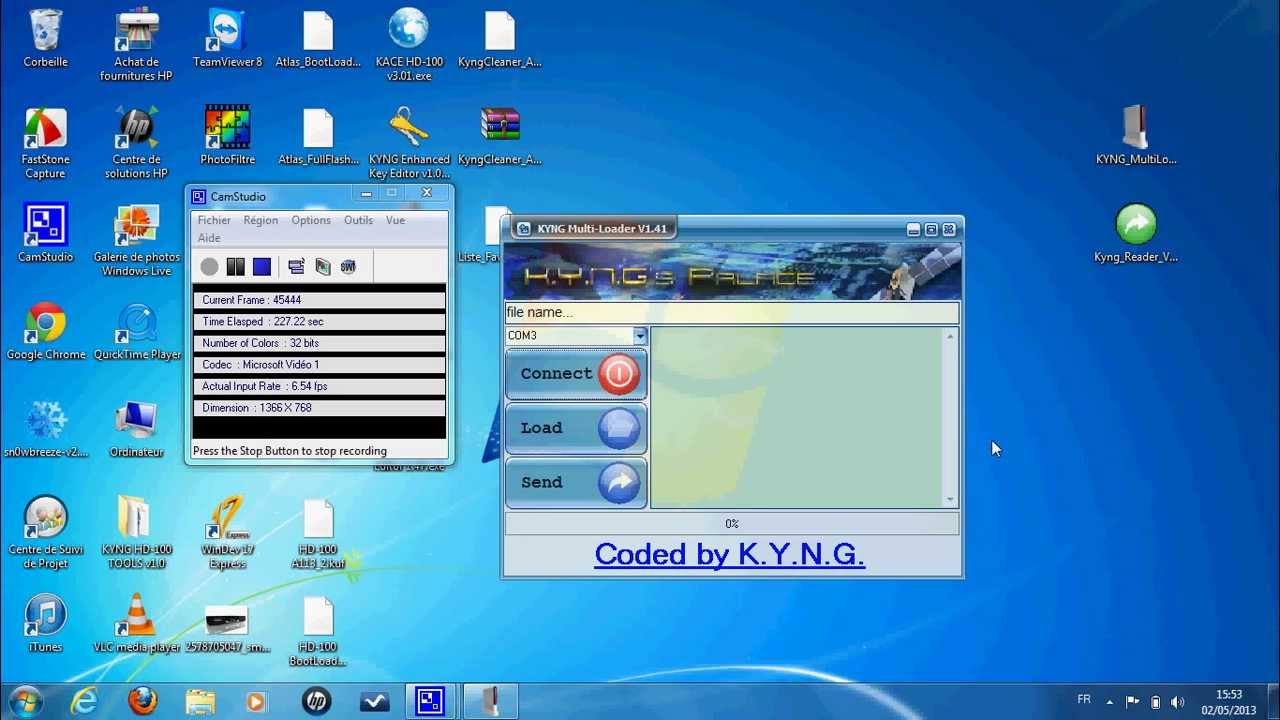This screenshot has height=720, width=1280.
Task: Select the Ordinateur desktop icon
Action: (136, 429)
